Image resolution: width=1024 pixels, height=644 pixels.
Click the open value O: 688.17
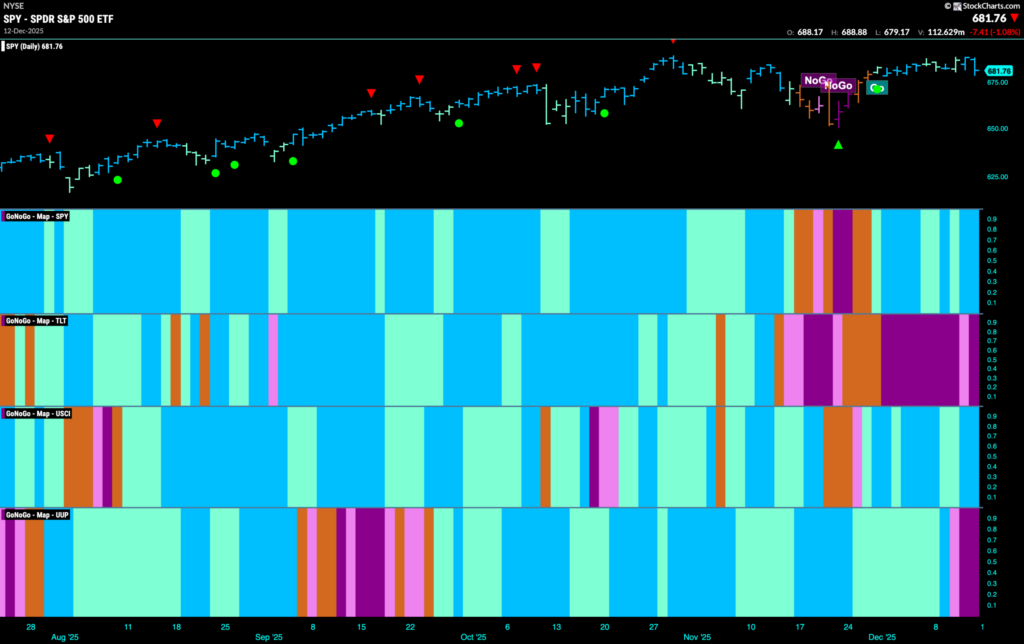[805, 32]
